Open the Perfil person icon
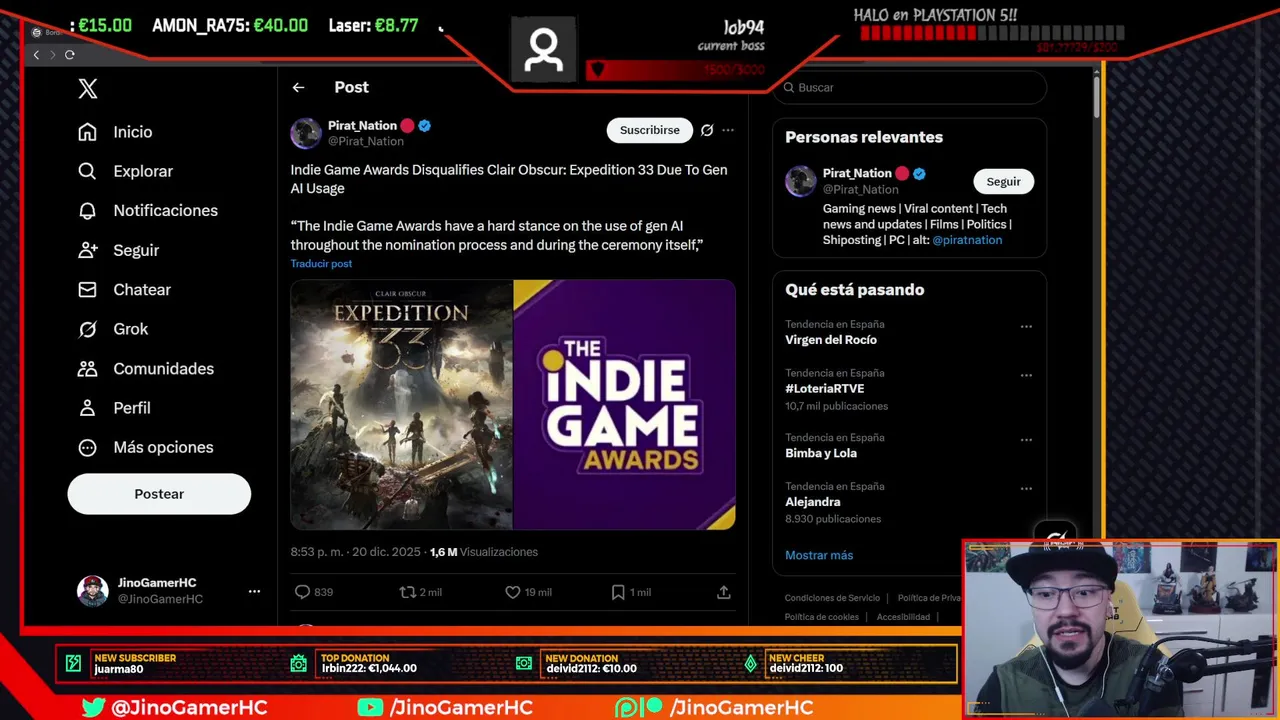Screen dimensions: 1280x720 click(x=88, y=408)
